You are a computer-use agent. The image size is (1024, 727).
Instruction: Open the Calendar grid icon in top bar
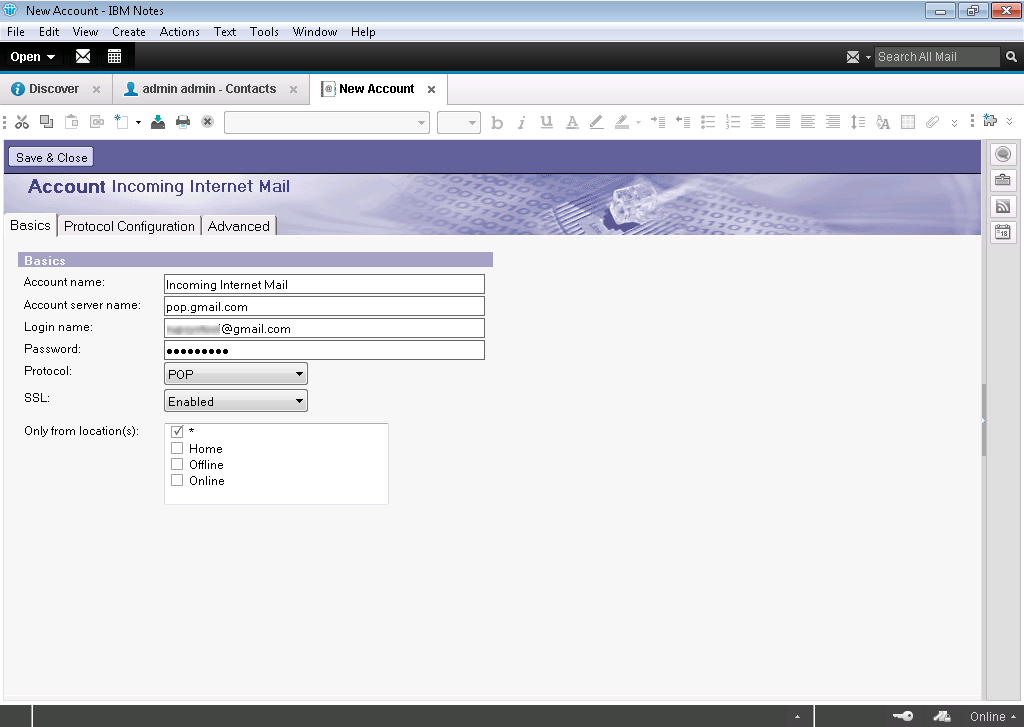coord(115,57)
